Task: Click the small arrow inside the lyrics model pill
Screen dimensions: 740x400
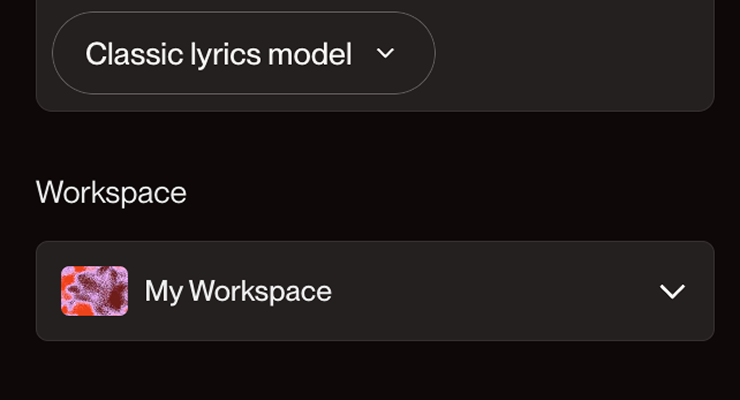Action: [x=386, y=54]
